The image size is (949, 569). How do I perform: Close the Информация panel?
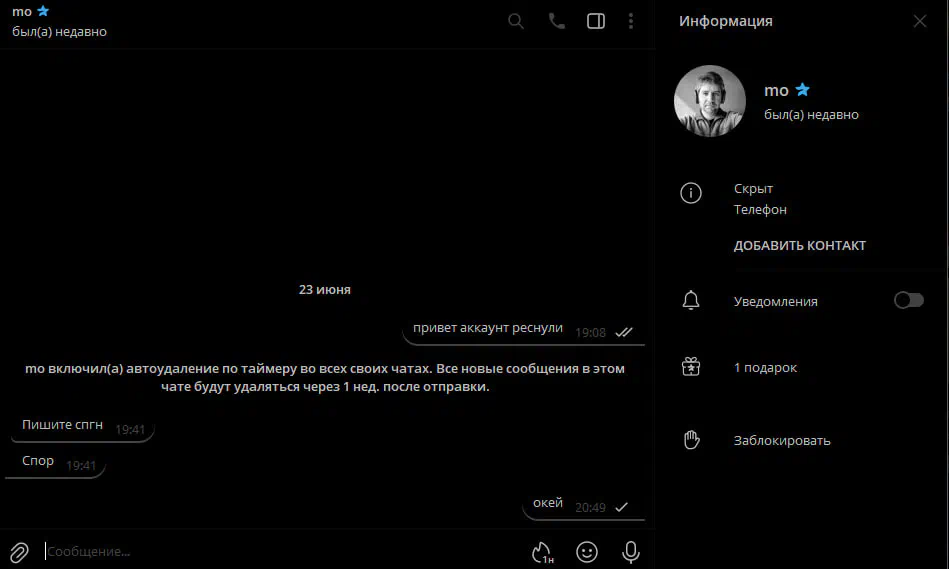919,21
